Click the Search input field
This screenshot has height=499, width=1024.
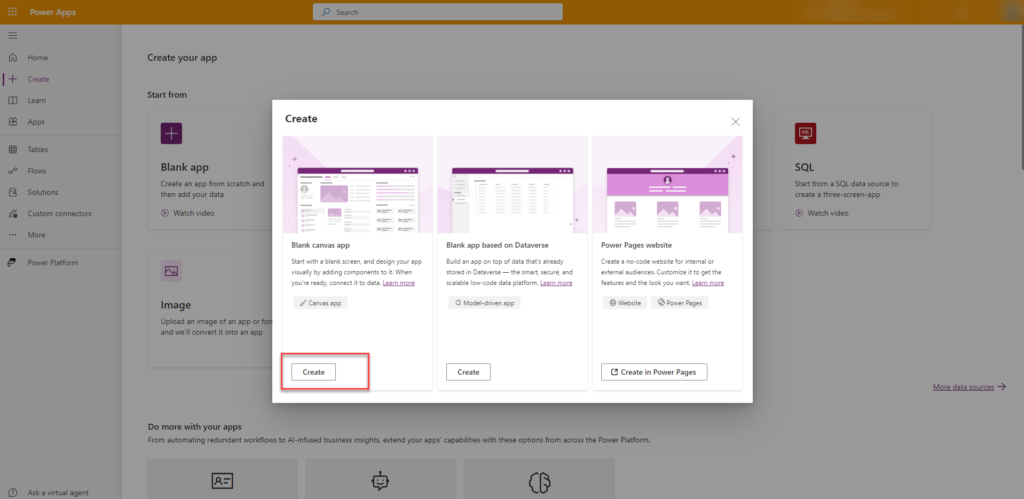tap(437, 12)
